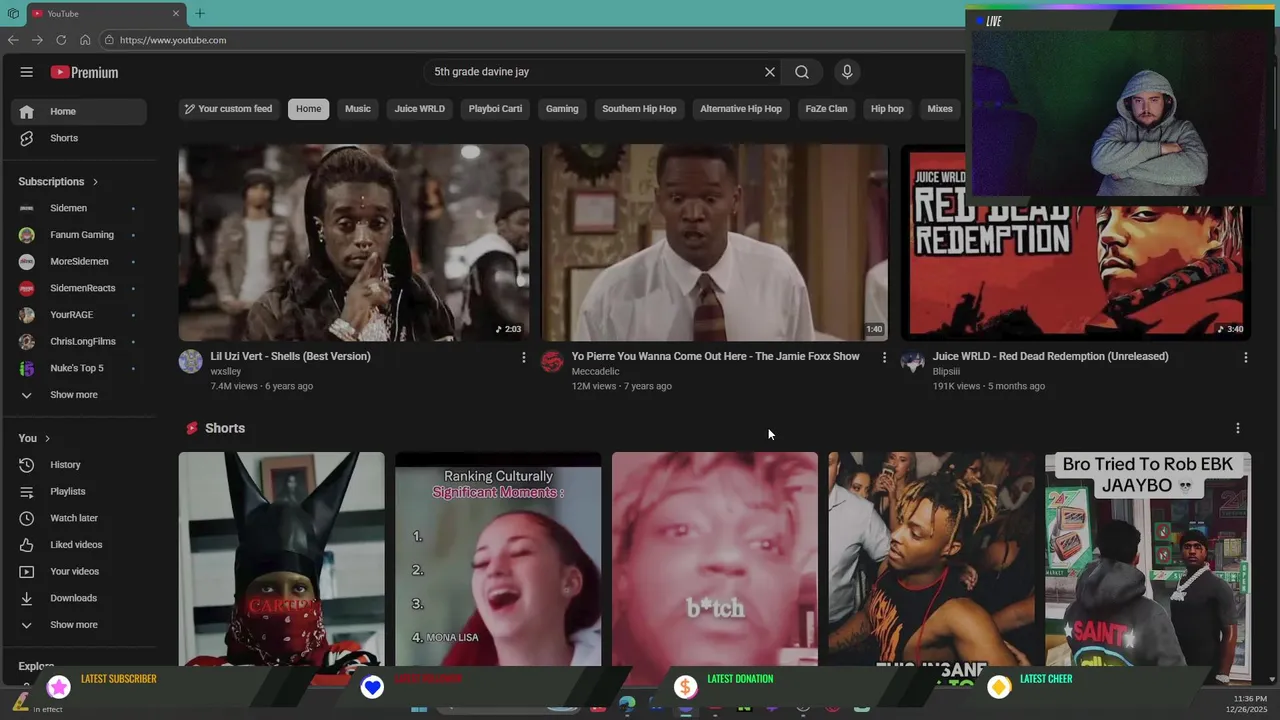This screenshot has width=1280, height=720.
Task: Open options menu for Juice WRLD video
Action: point(1245,357)
